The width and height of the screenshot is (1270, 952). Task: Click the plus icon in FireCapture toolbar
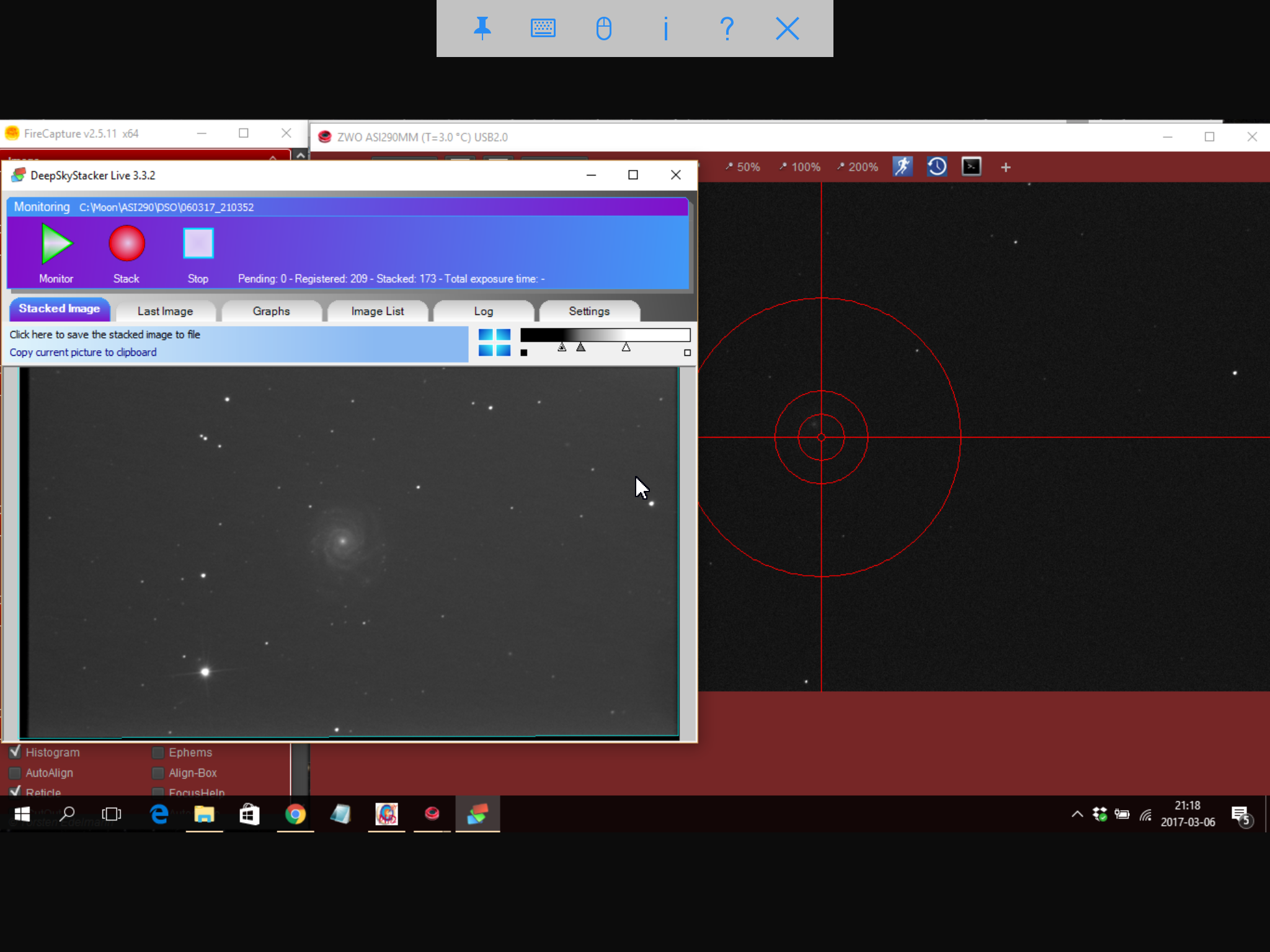tap(1006, 167)
